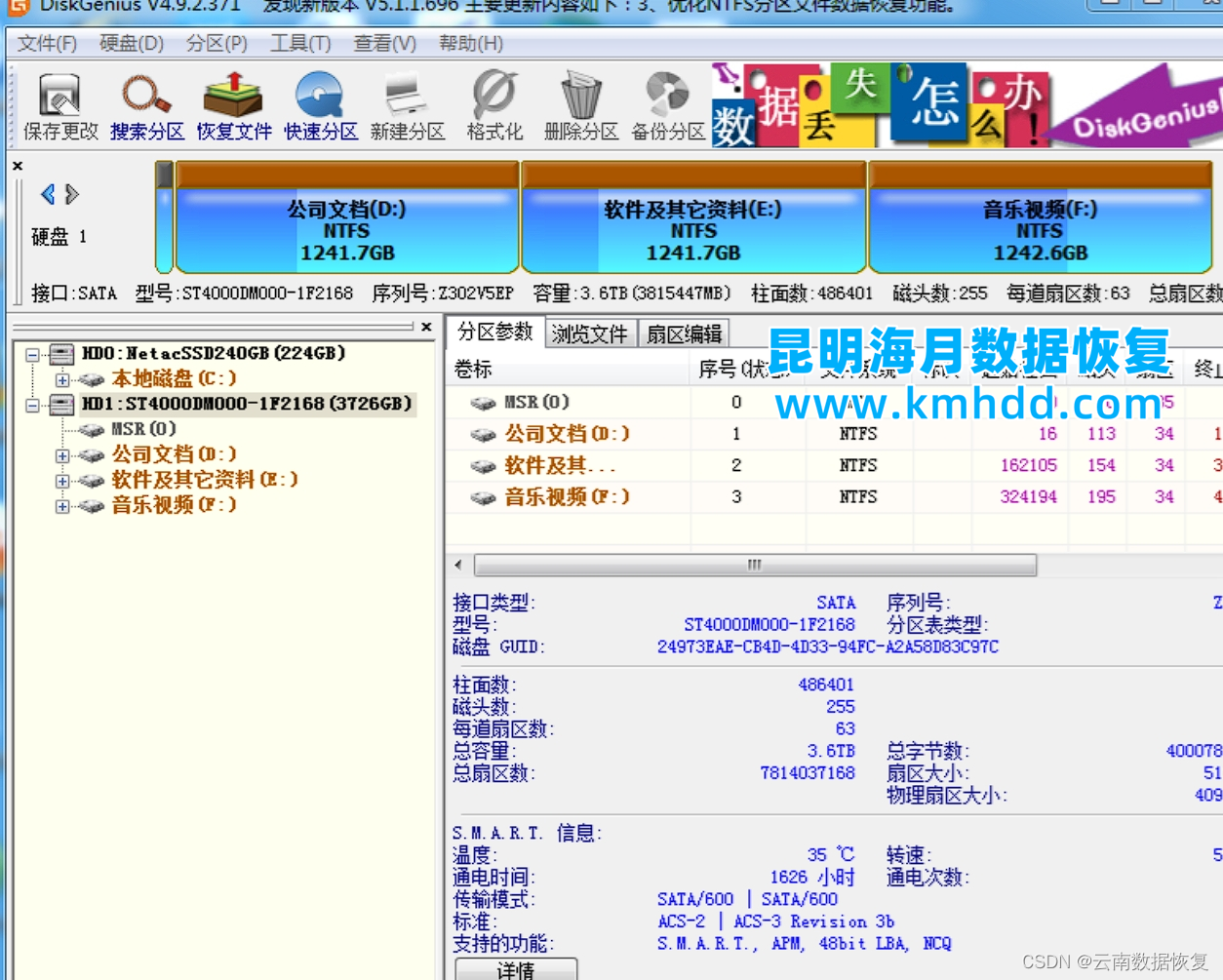Select the 格式化 format tool
Screen dimensions: 1223x980
[x=493, y=107]
